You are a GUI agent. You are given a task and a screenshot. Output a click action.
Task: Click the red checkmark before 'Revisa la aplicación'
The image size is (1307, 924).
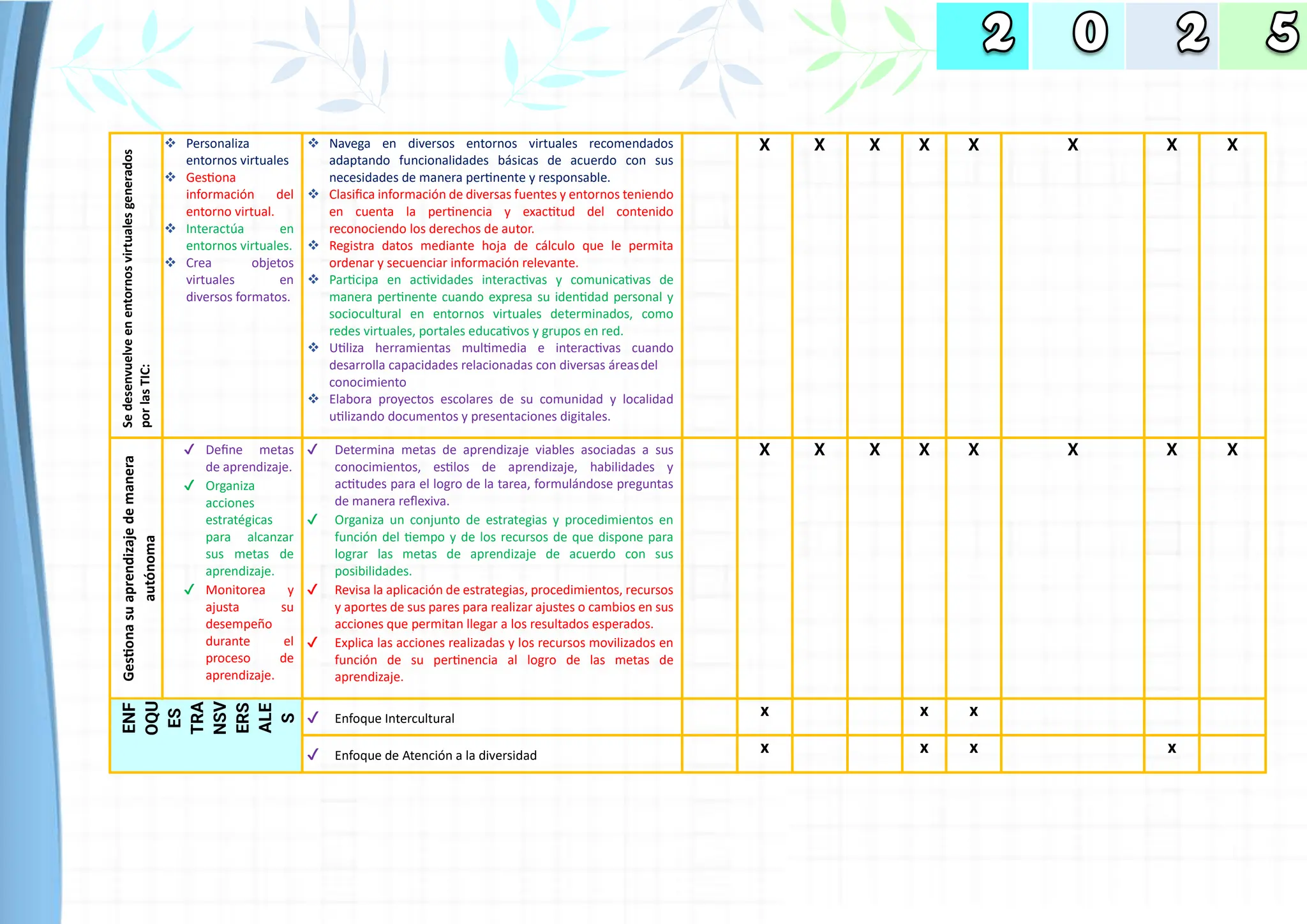[312, 589]
